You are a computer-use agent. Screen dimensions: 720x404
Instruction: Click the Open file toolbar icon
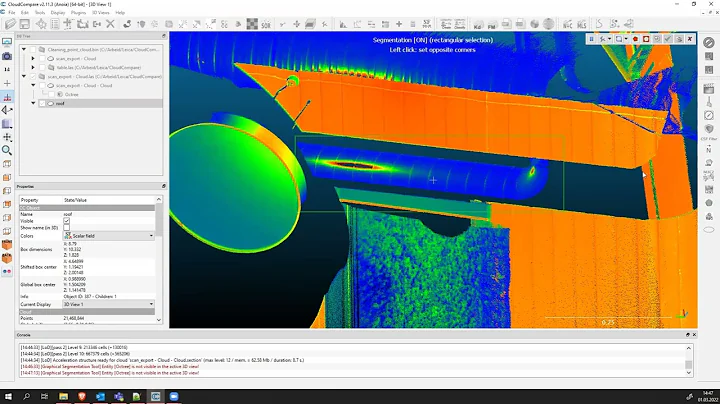click(10, 24)
